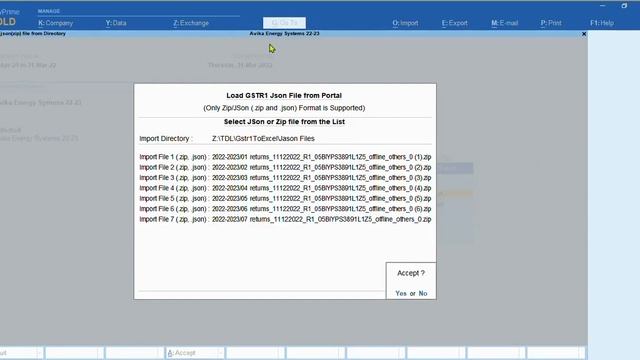Click the A: Accept bottom bar button

195,353
